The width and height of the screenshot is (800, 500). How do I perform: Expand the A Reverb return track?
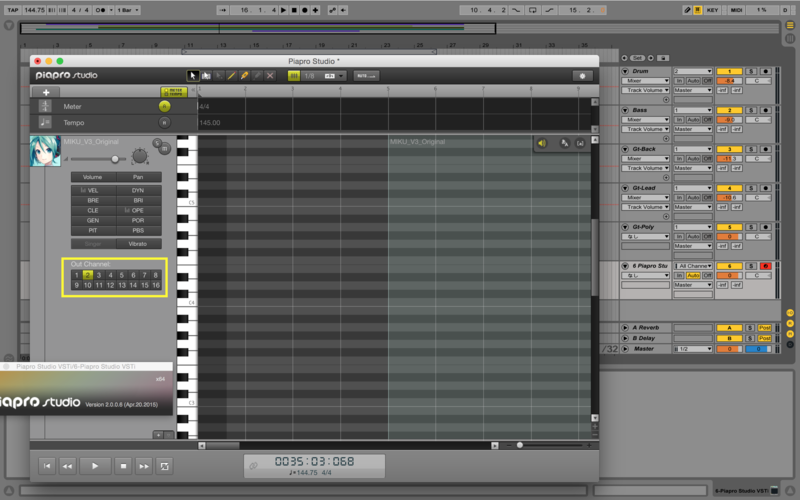626,328
